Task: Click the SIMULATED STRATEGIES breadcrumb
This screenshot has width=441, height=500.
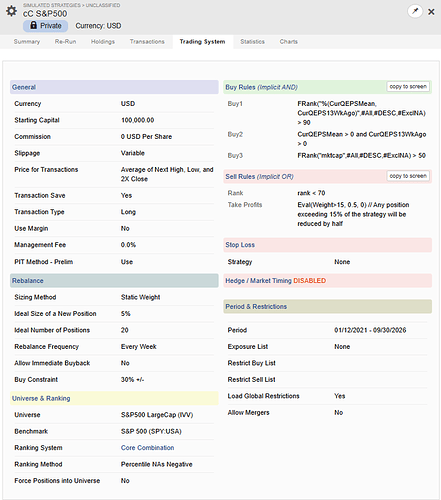Action: tap(52, 5)
